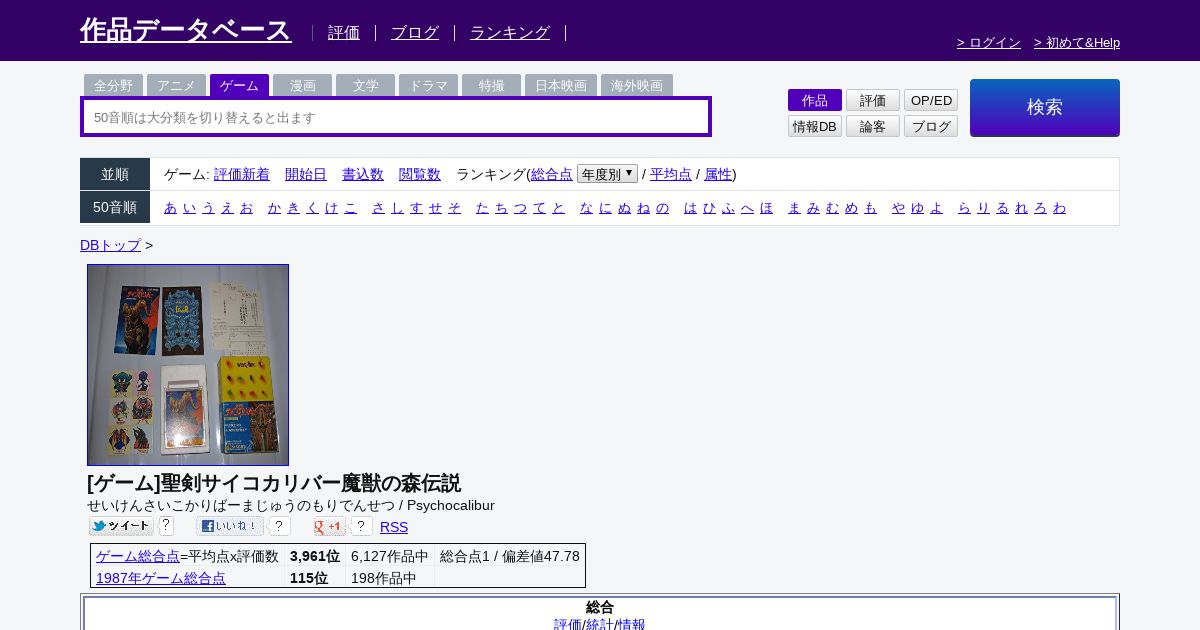
Task: Follow the DBトップ breadcrumb link
Action: (x=110, y=245)
